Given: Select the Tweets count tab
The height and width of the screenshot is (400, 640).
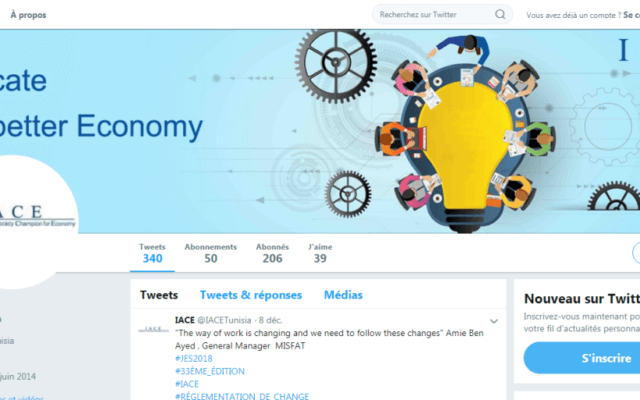Looking at the screenshot, I should pos(152,253).
